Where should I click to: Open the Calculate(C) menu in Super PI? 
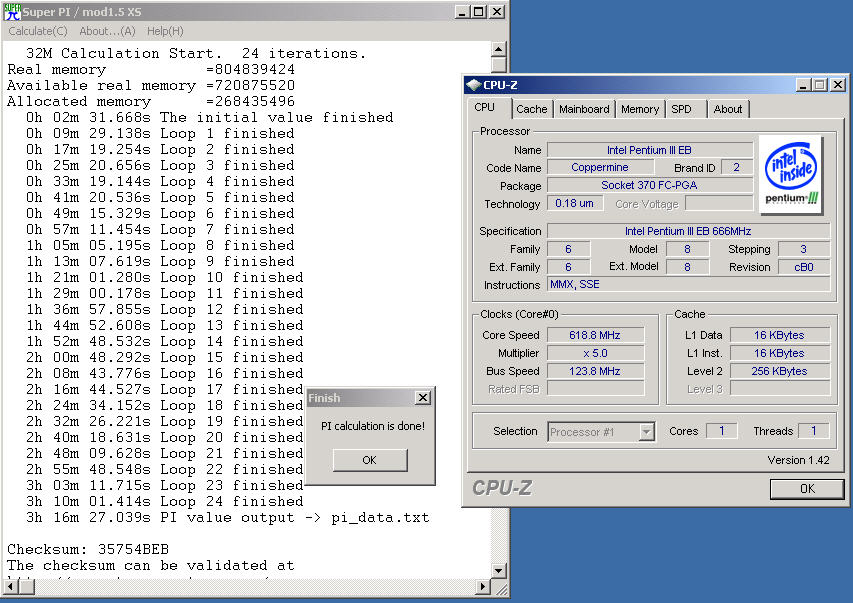coord(38,31)
